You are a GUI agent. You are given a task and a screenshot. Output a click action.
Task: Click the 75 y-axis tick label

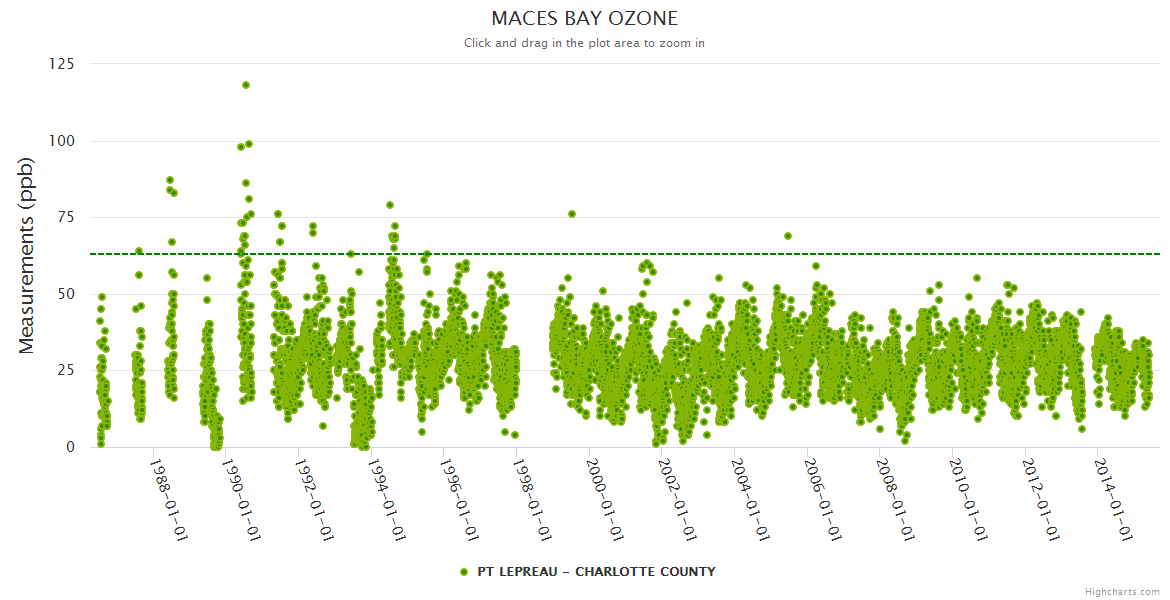65,218
